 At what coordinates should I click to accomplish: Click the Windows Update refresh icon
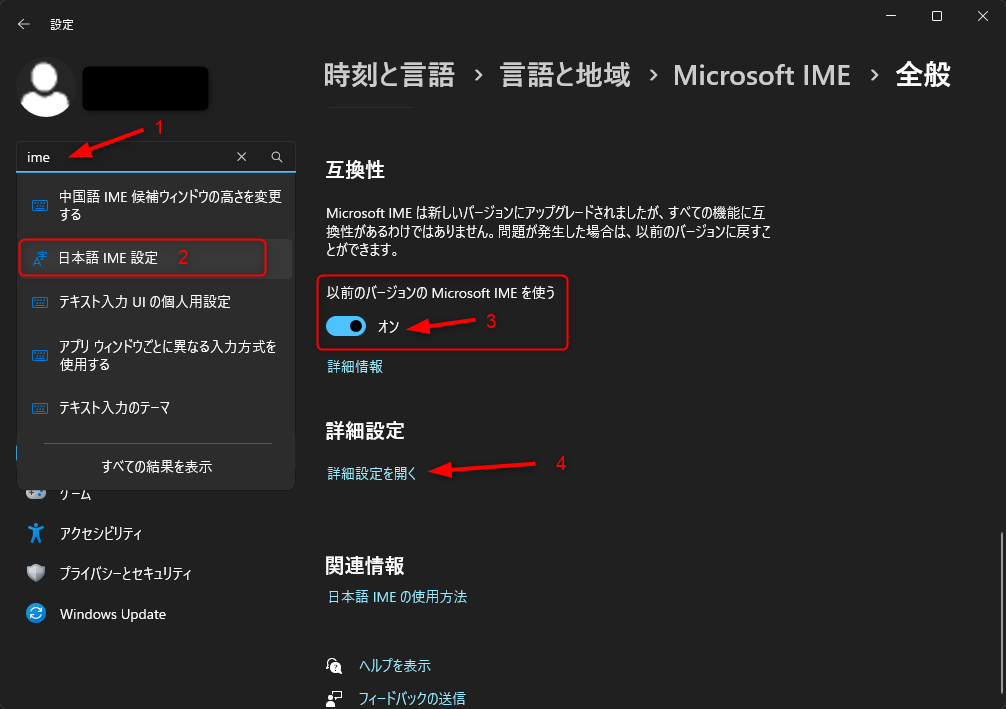[36, 613]
